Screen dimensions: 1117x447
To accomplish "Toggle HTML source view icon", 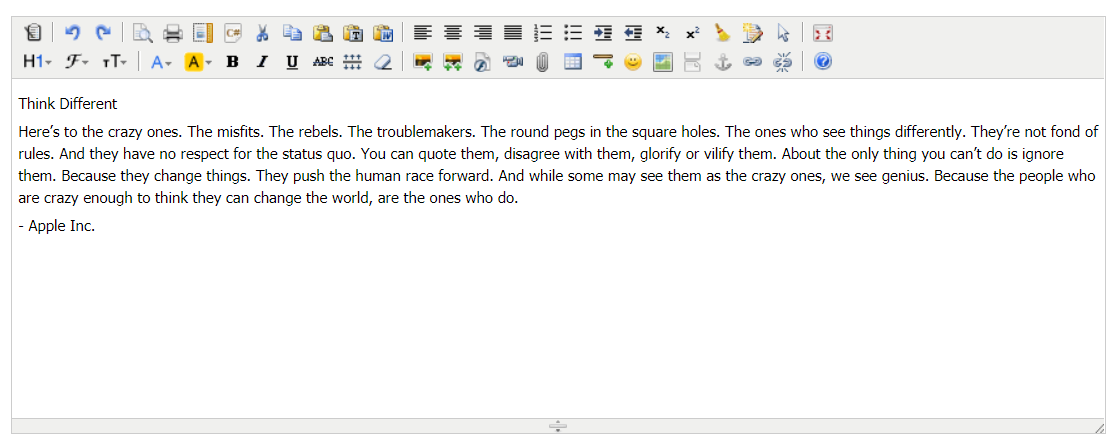I will (x=33, y=33).
